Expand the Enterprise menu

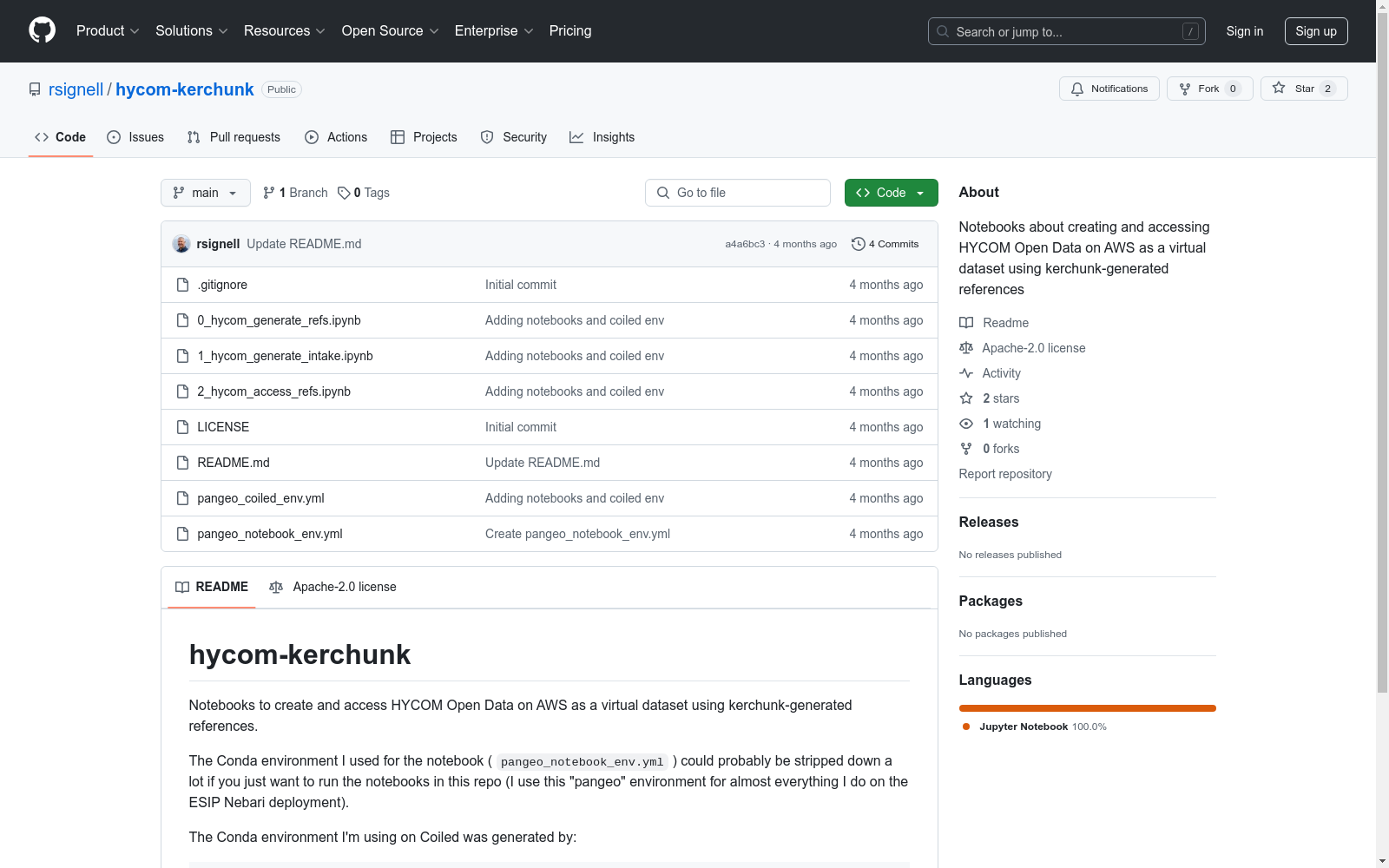coord(494,30)
